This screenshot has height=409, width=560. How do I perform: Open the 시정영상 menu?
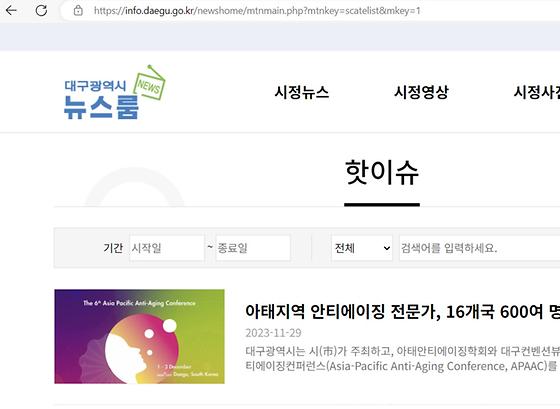coord(421,92)
